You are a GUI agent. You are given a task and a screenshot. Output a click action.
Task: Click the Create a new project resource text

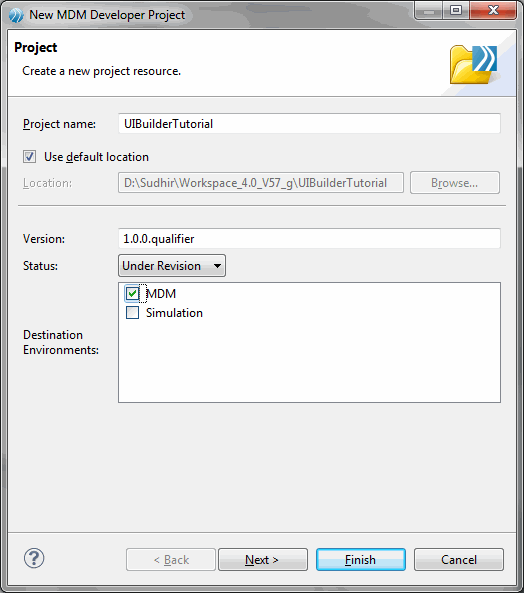tap(101, 71)
